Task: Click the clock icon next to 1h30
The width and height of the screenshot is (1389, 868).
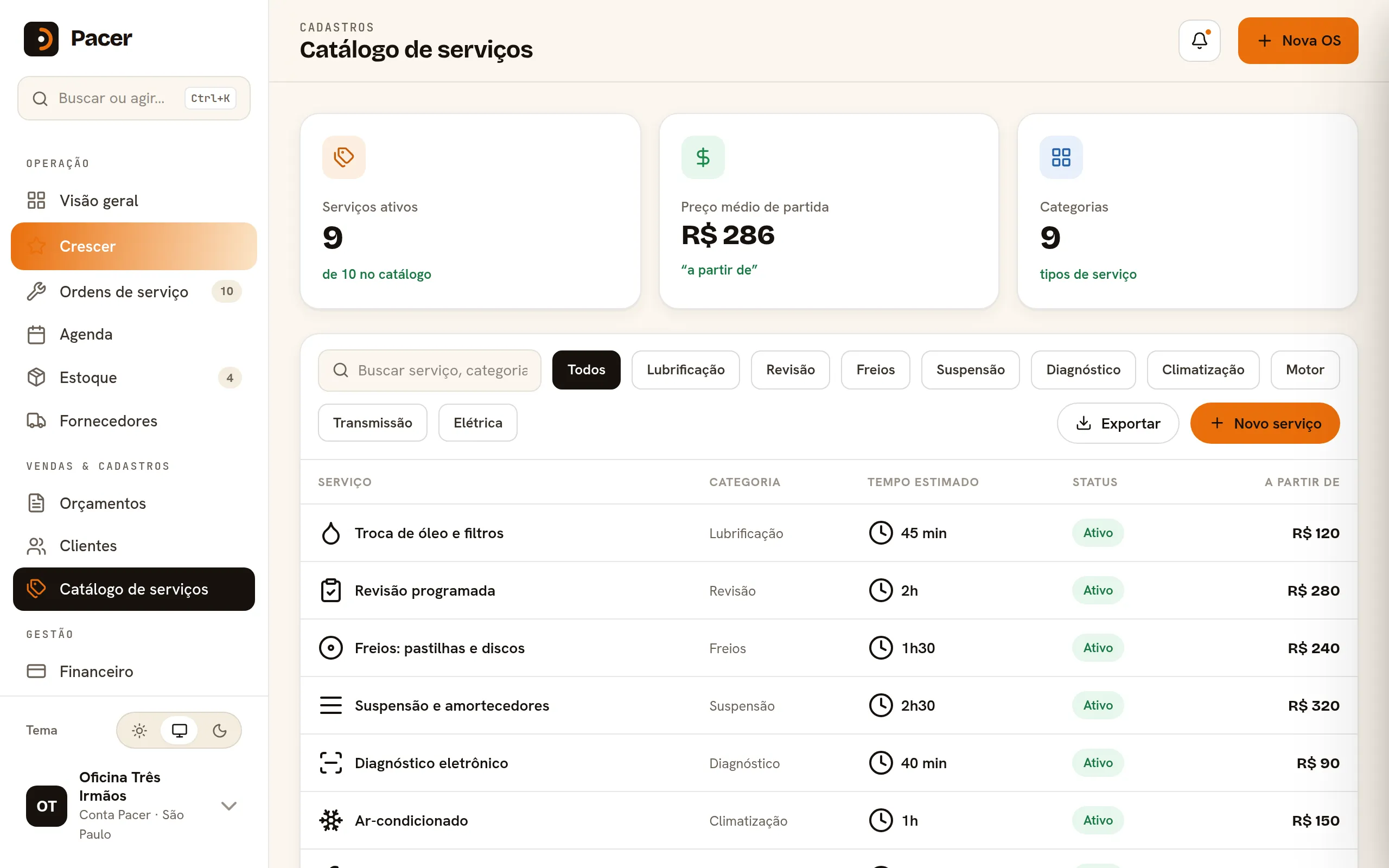Action: click(x=881, y=648)
